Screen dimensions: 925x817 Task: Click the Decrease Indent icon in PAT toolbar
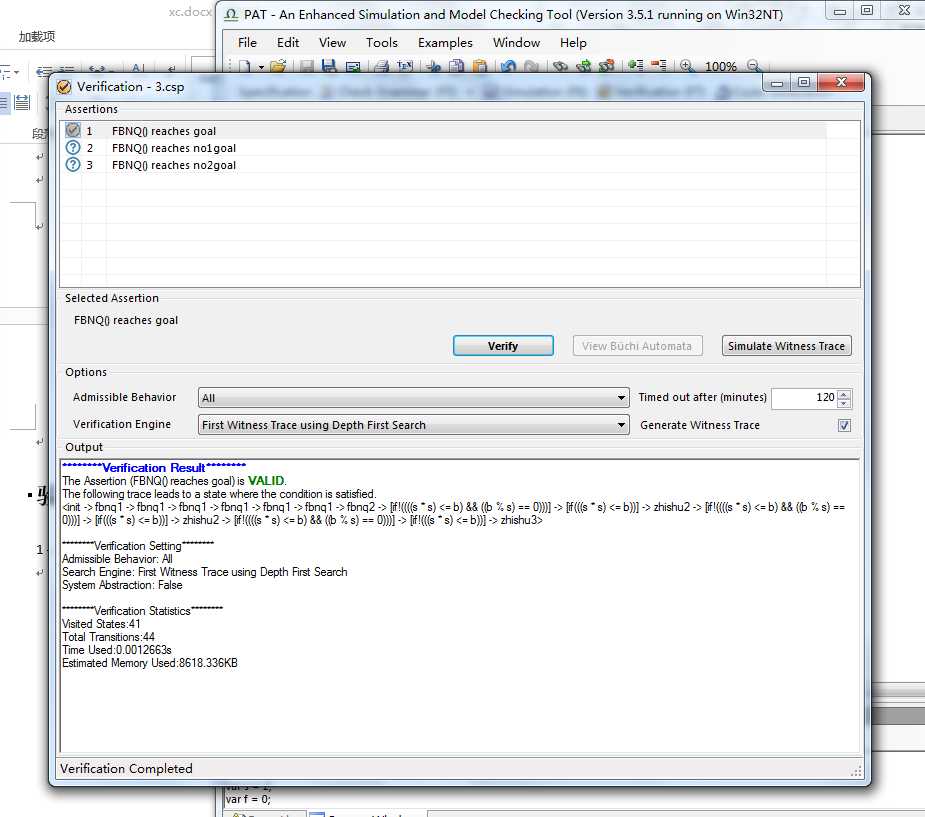pos(659,66)
